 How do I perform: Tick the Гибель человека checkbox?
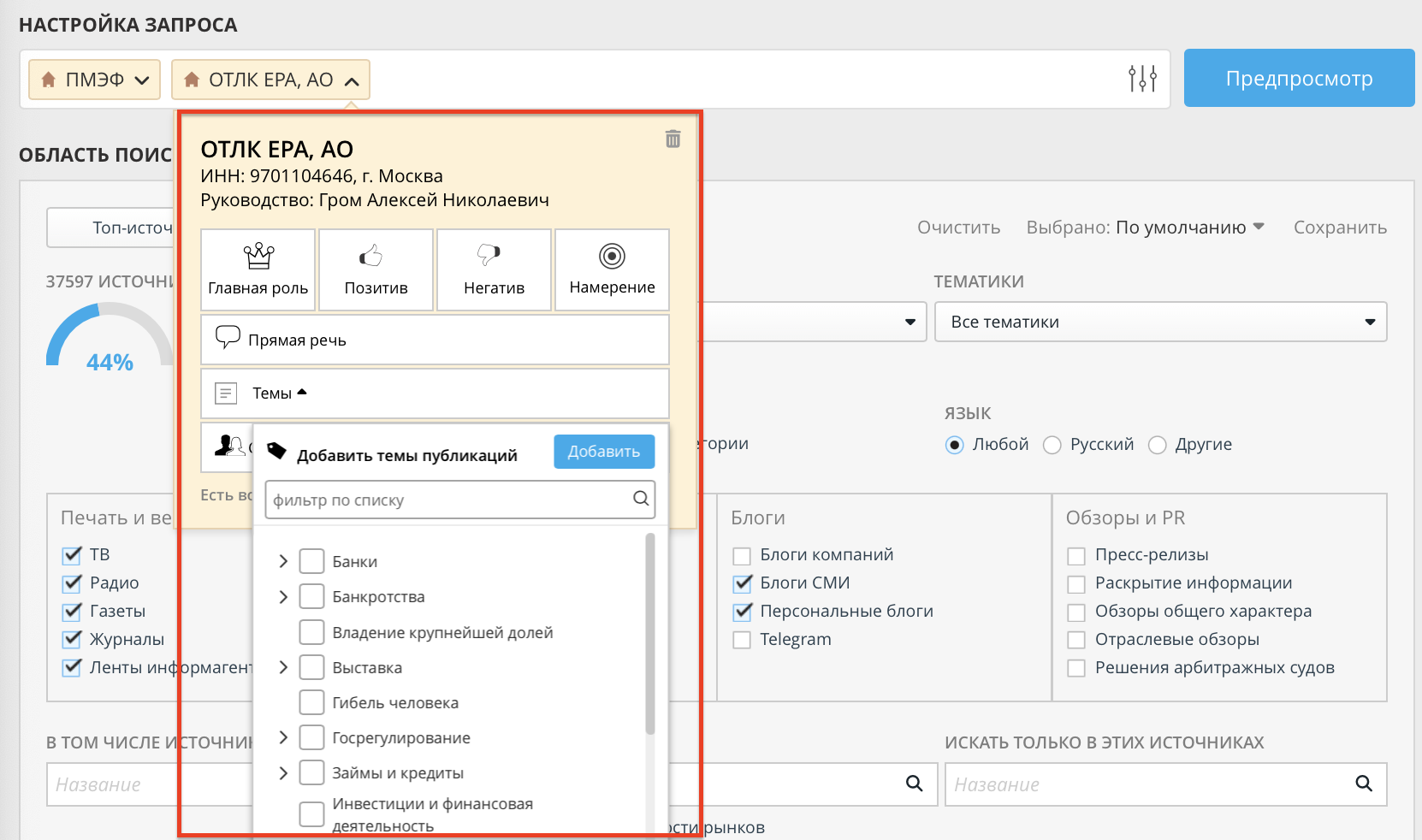tap(311, 702)
